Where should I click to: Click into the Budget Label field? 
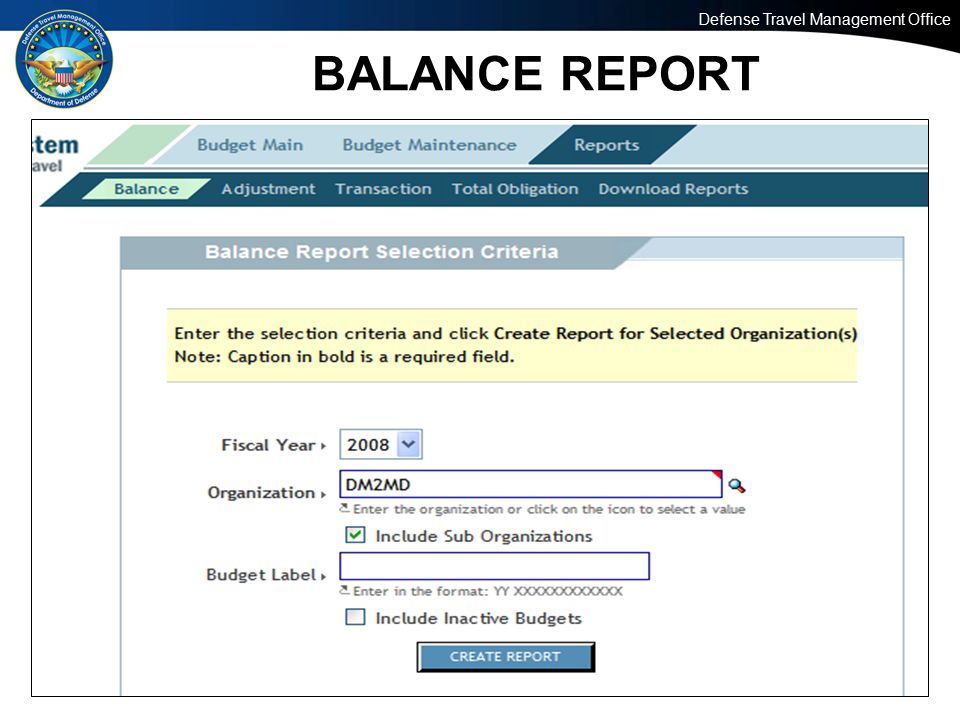coord(494,566)
